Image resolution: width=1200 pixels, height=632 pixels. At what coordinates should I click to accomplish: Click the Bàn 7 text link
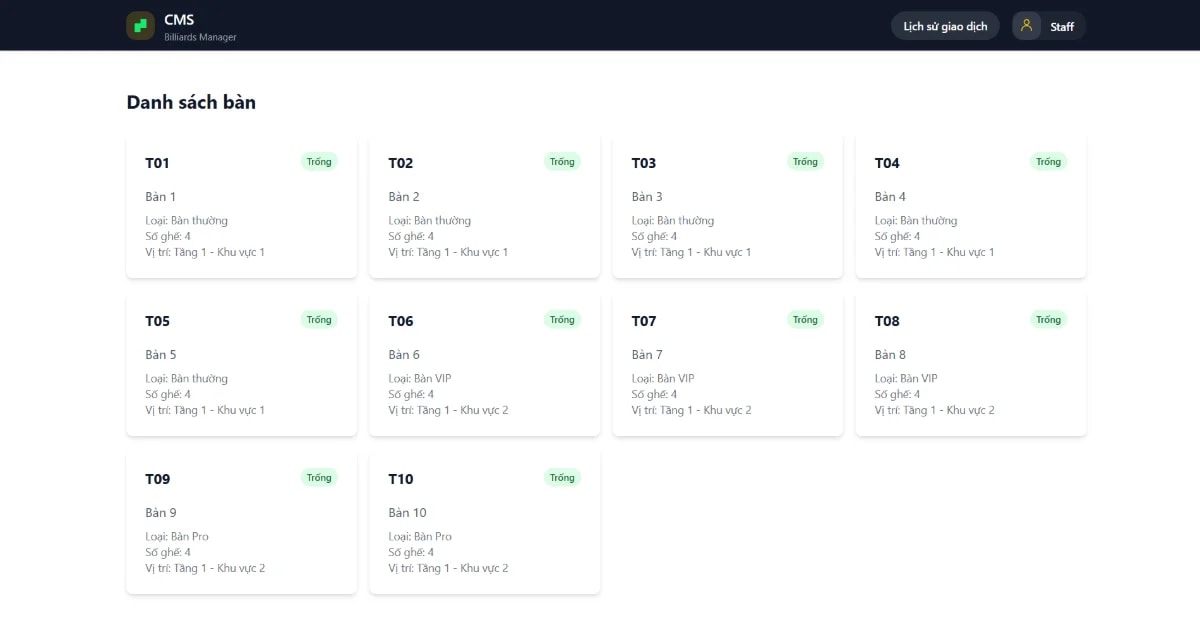pos(646,354)
